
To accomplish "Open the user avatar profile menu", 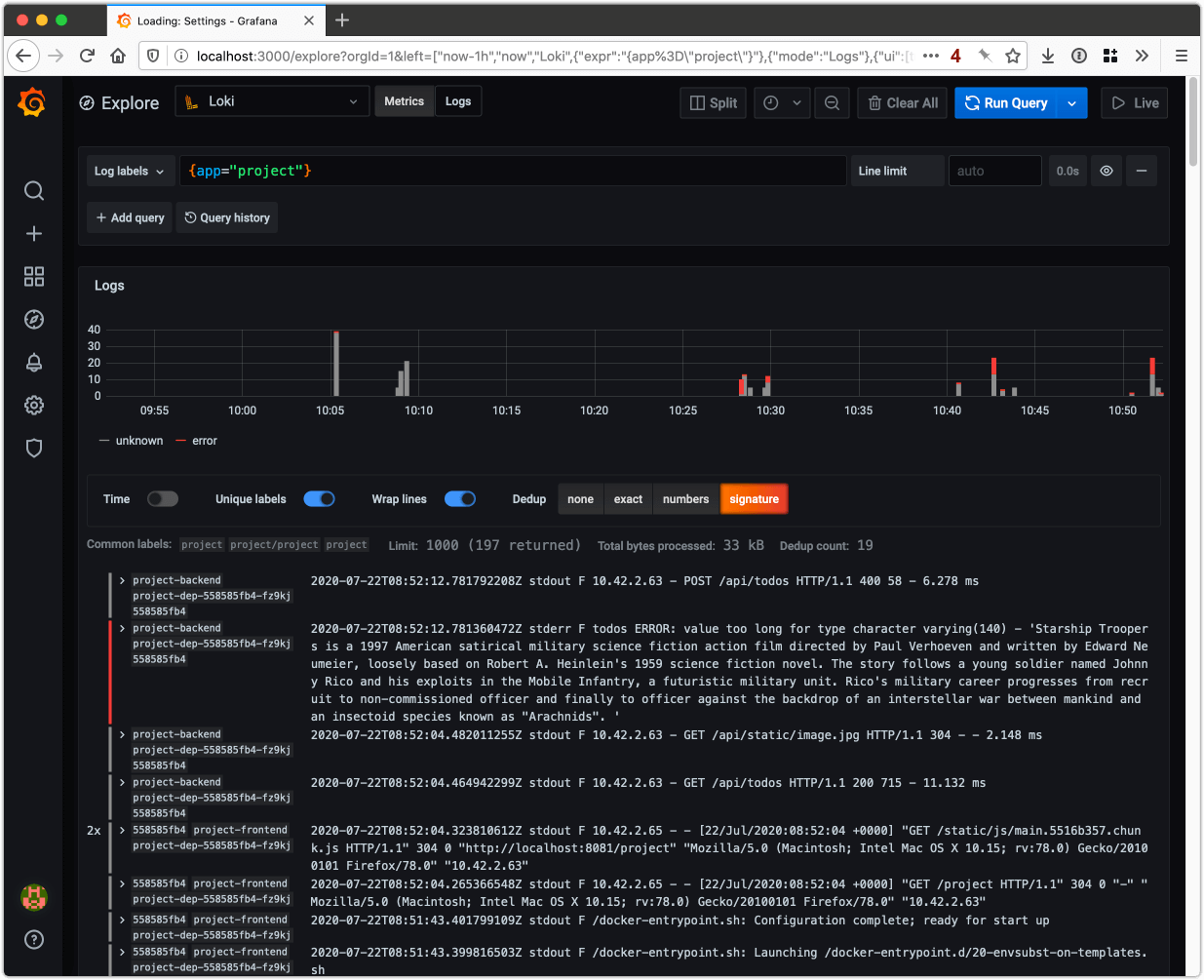I will tap(34, 897).
